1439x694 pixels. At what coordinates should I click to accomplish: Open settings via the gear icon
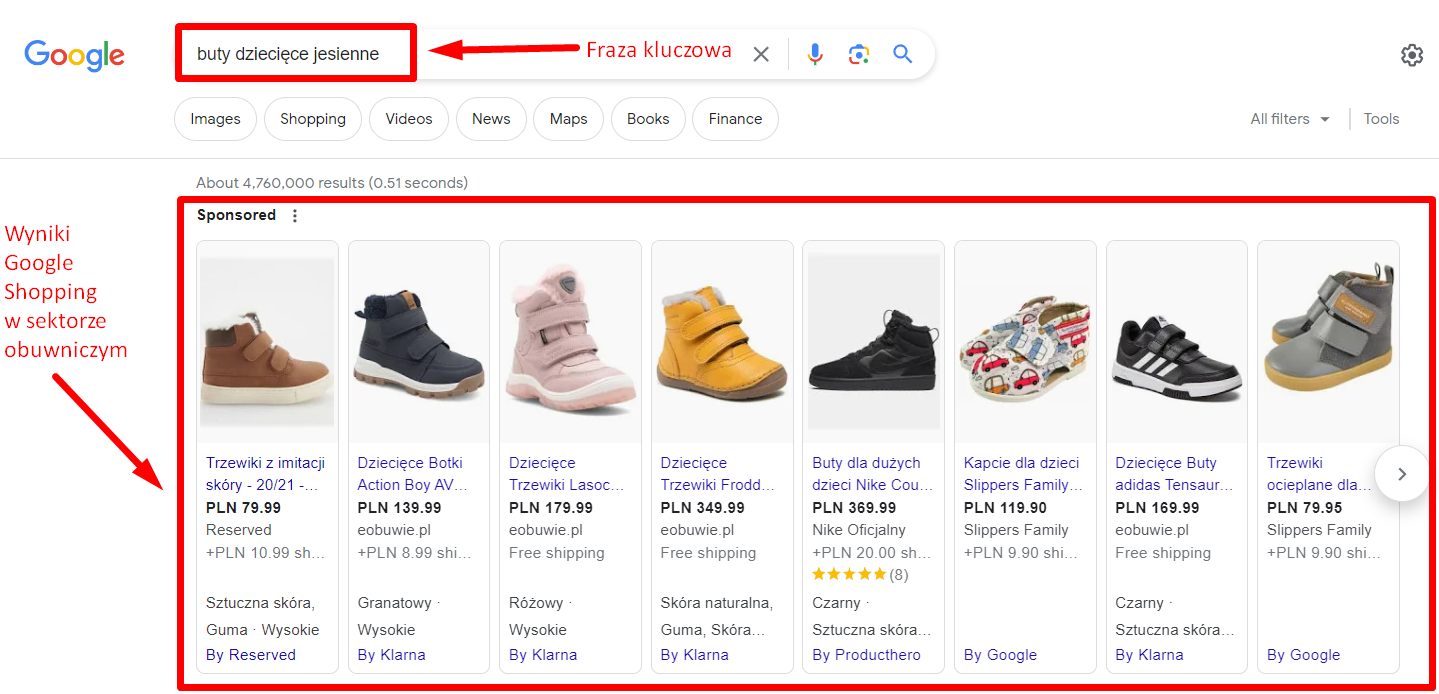point(1411,55)
